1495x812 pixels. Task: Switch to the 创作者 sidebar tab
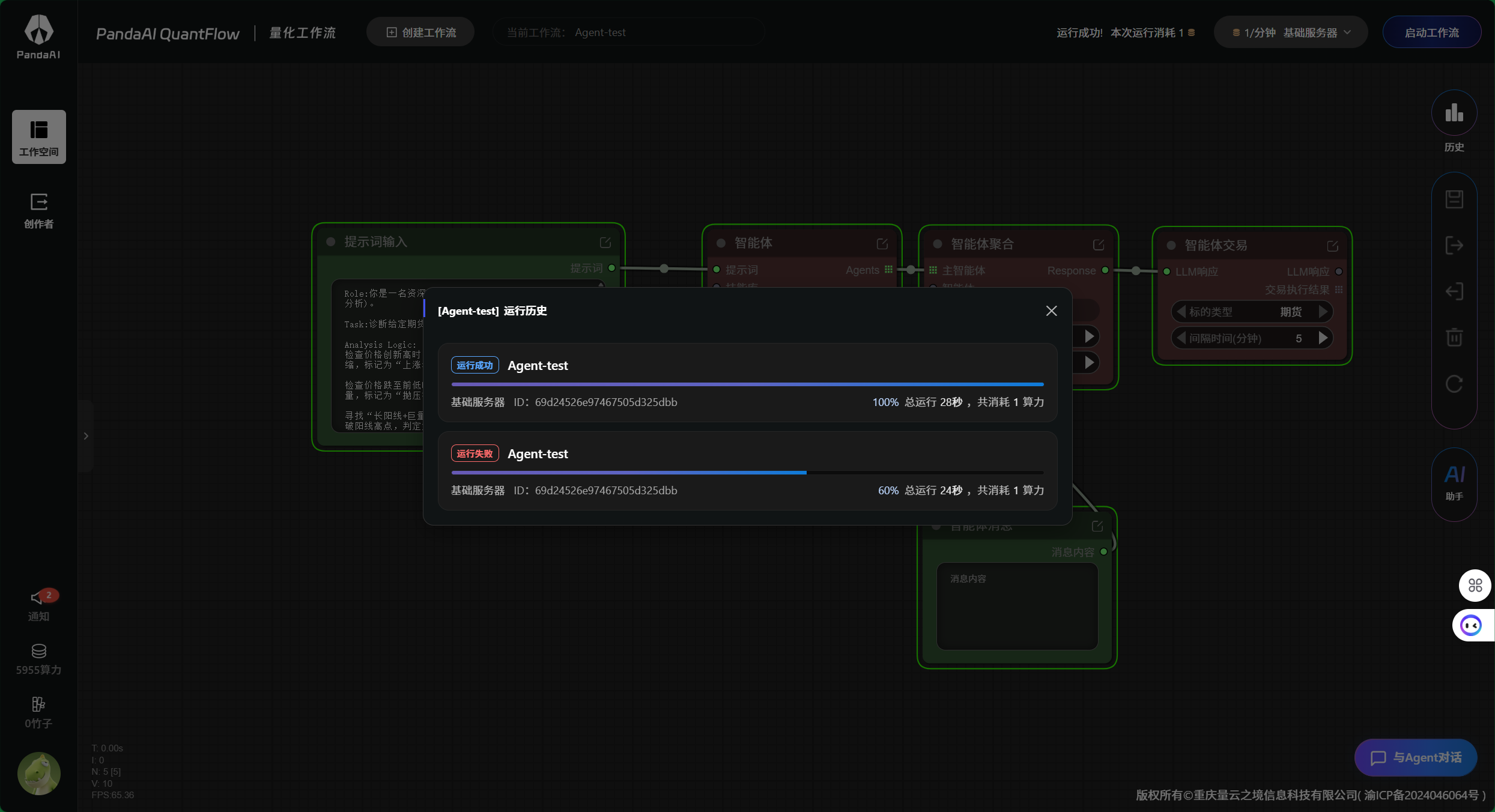pyautogui.click(x=38, y=210)
